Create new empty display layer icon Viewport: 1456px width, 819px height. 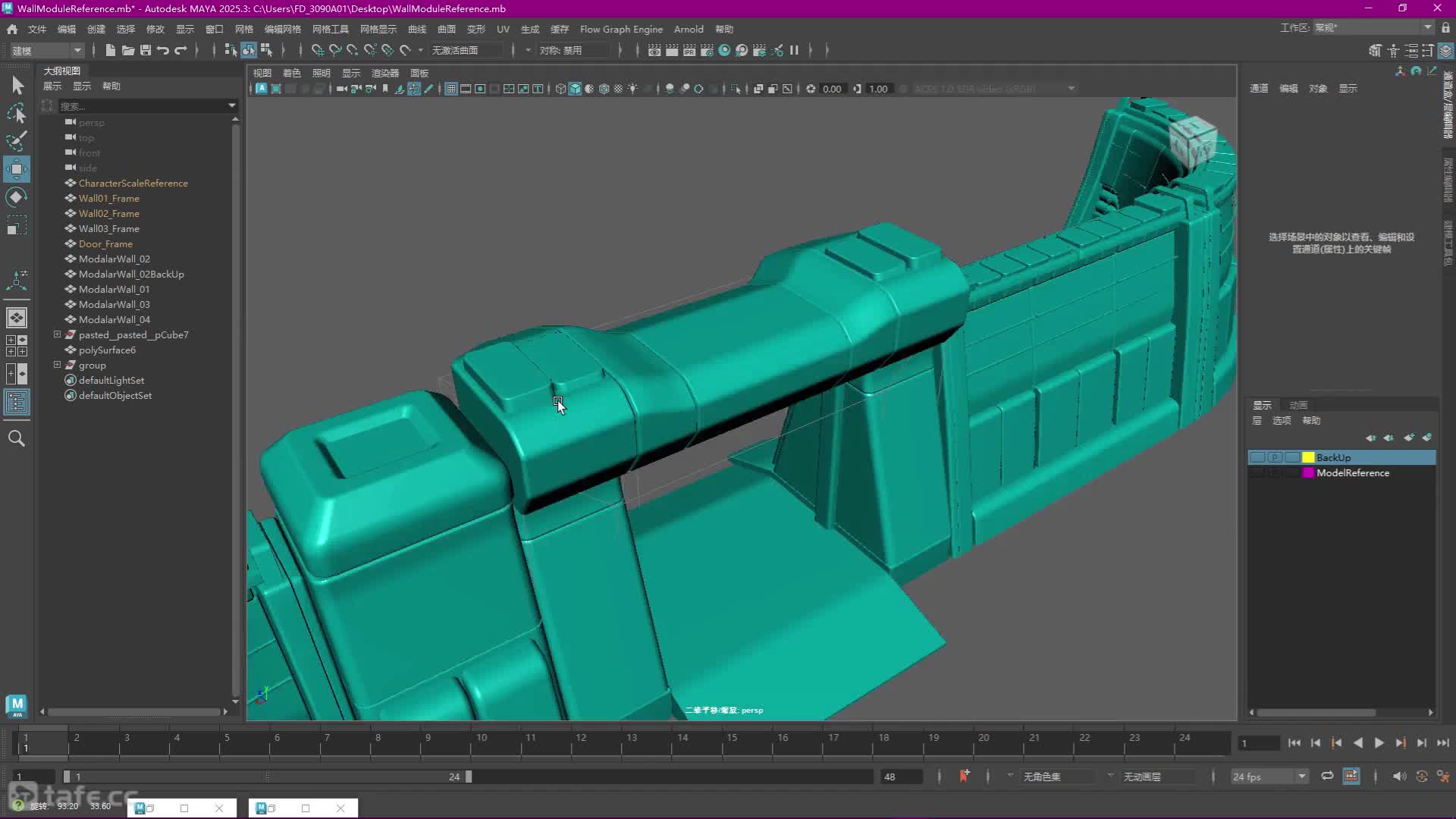point(1408,438)
